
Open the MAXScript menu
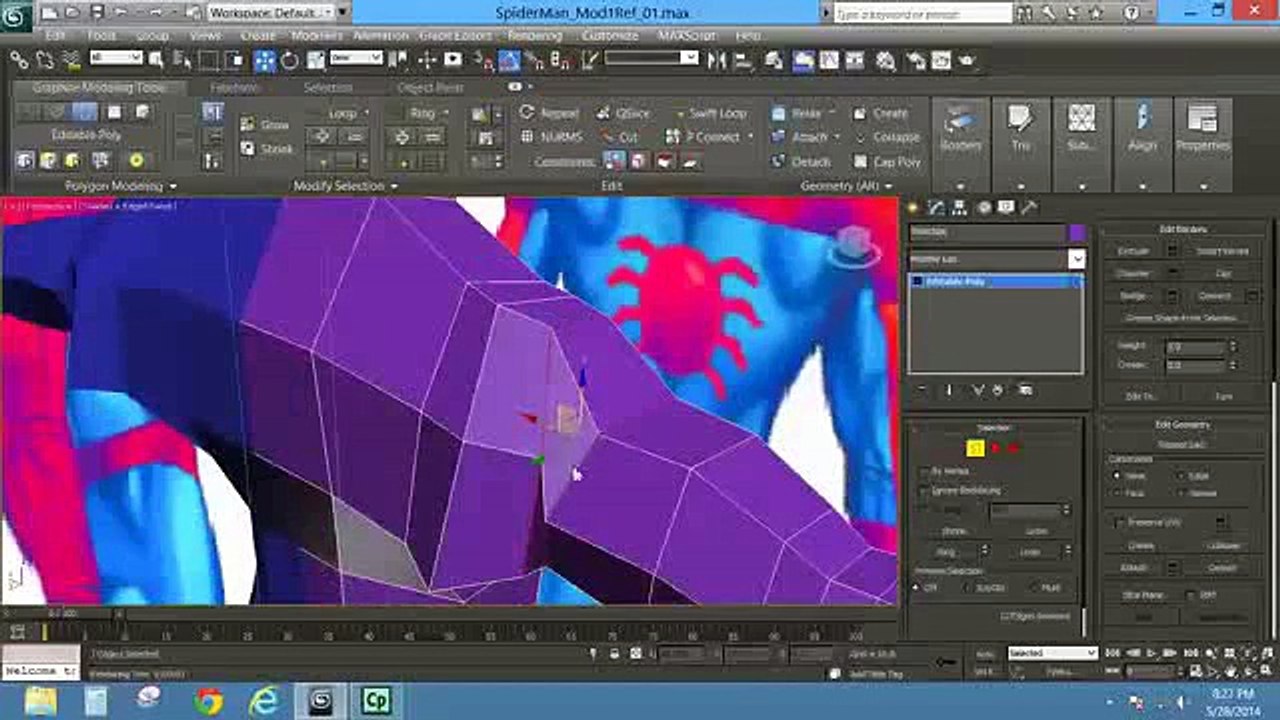click(x=686, y=35)
